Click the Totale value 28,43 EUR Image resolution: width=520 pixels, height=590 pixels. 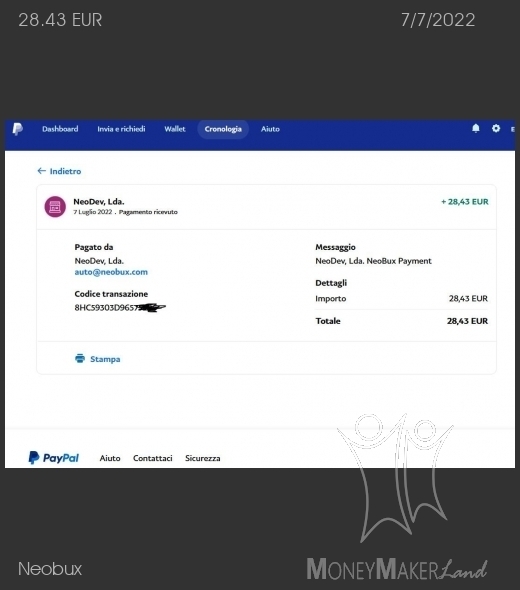pyautogui.click(x=467, y=321)
